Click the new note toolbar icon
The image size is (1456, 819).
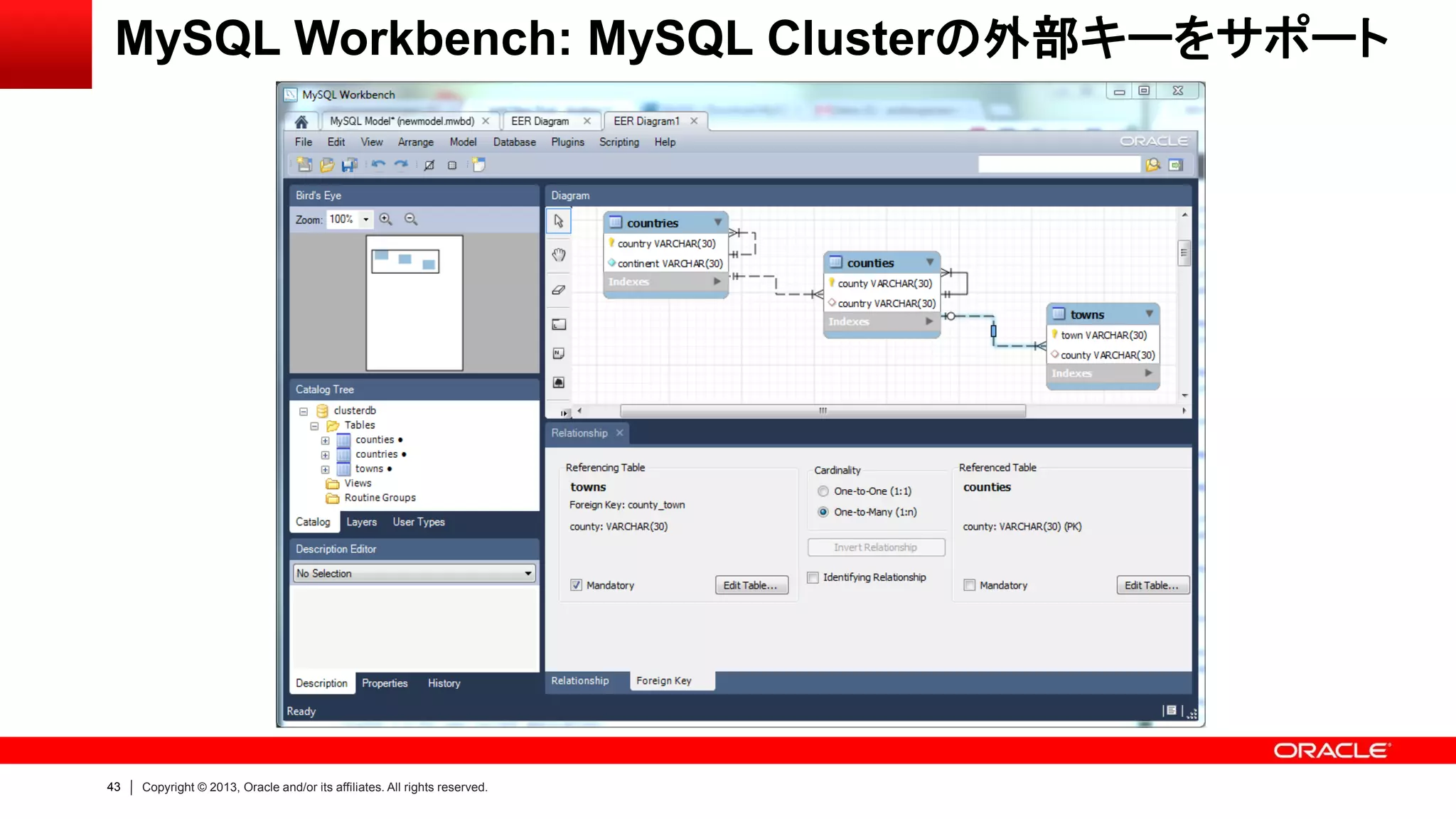tap(479, 165)
